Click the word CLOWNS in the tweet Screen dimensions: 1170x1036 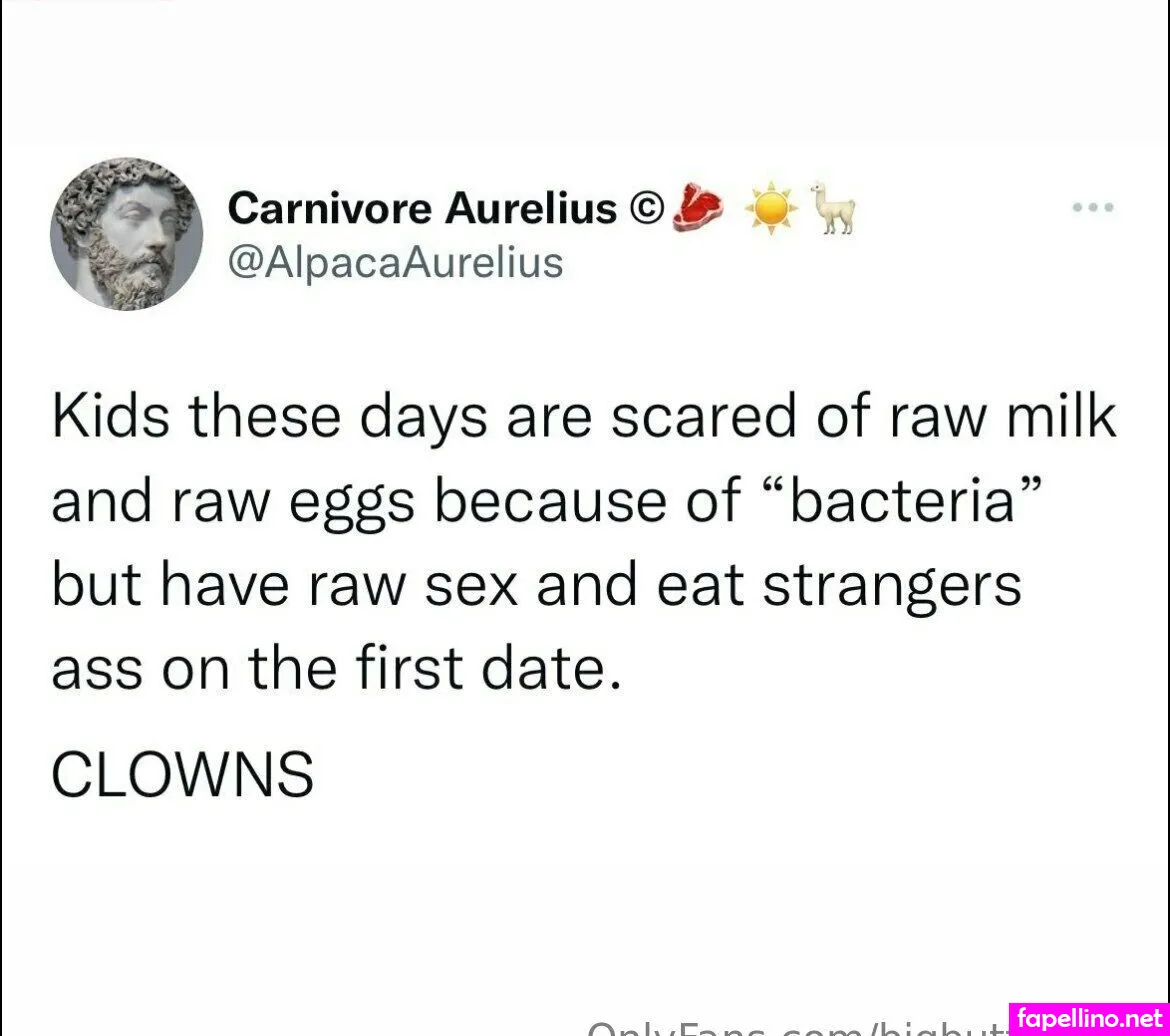point(182,775)
